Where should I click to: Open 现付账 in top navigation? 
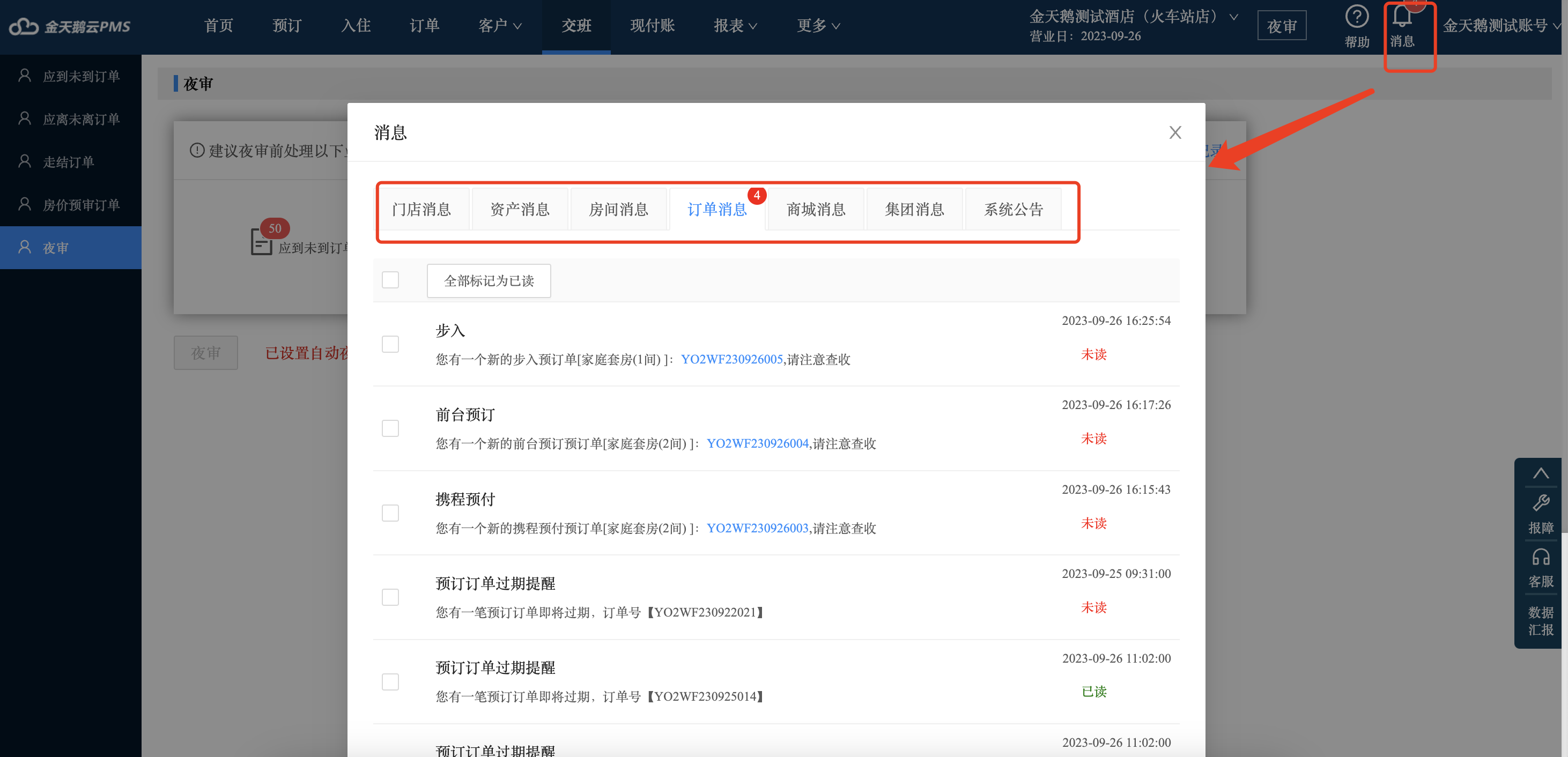coord(653,26)
